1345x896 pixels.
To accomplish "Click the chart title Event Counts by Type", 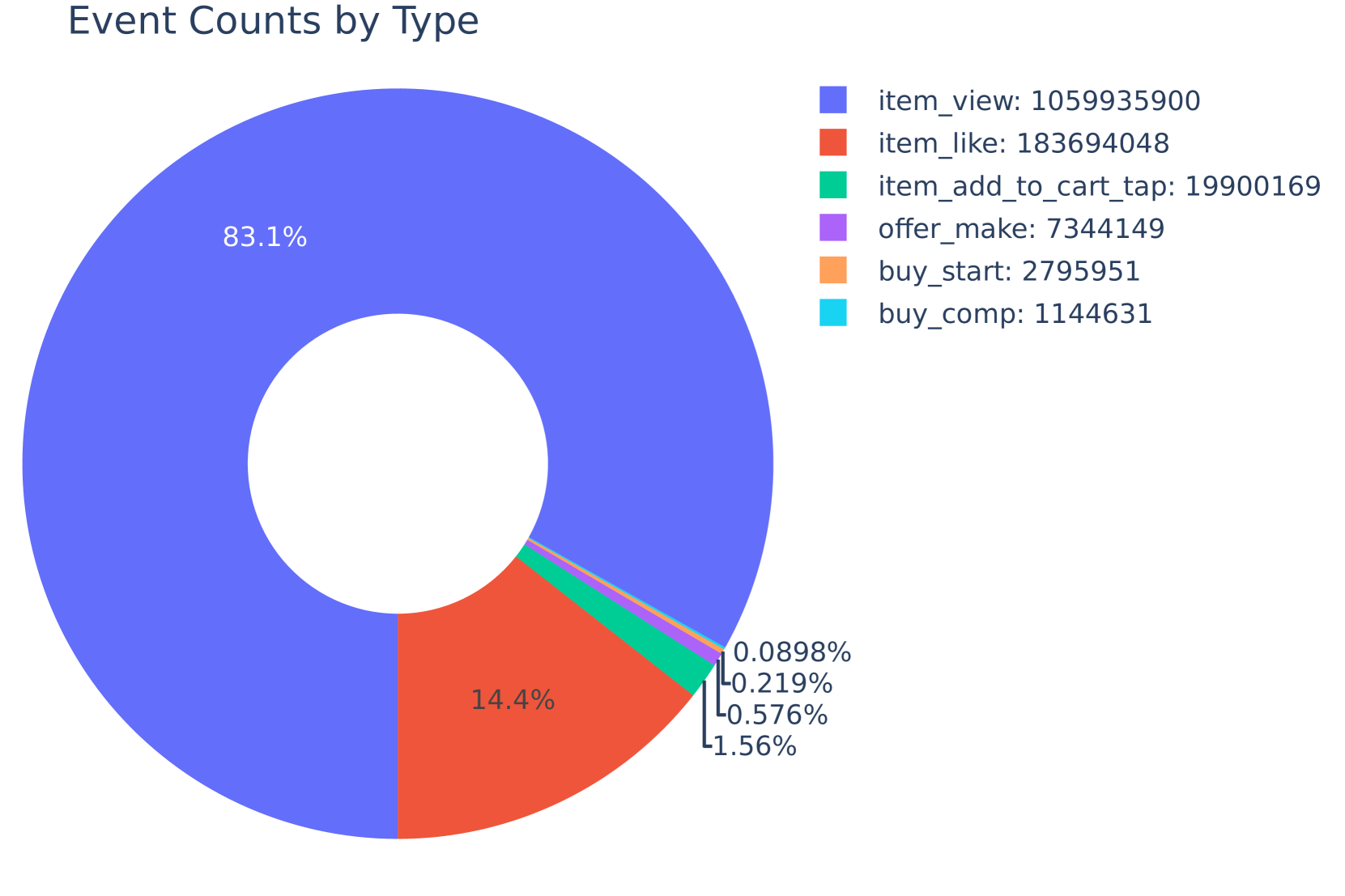I will point(274,21).
